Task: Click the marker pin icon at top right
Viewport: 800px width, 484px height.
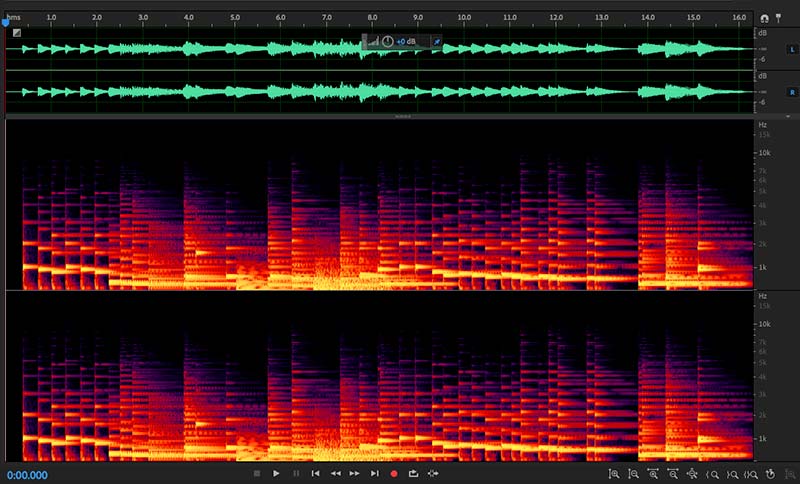Action: click(x=779, y=18)
